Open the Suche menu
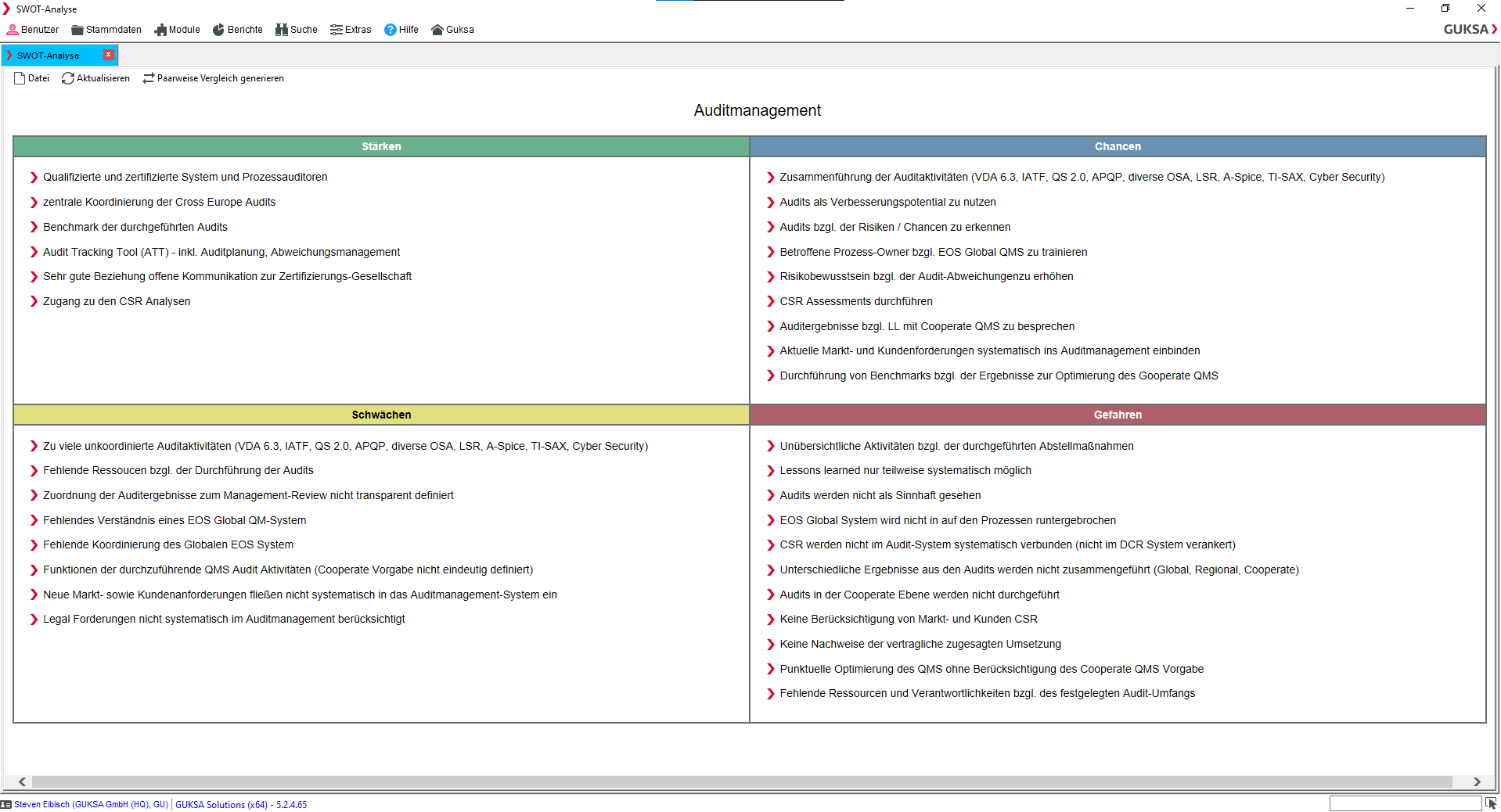The width and height of the screenshot is (1501, 812). click(x=297, y=30)
